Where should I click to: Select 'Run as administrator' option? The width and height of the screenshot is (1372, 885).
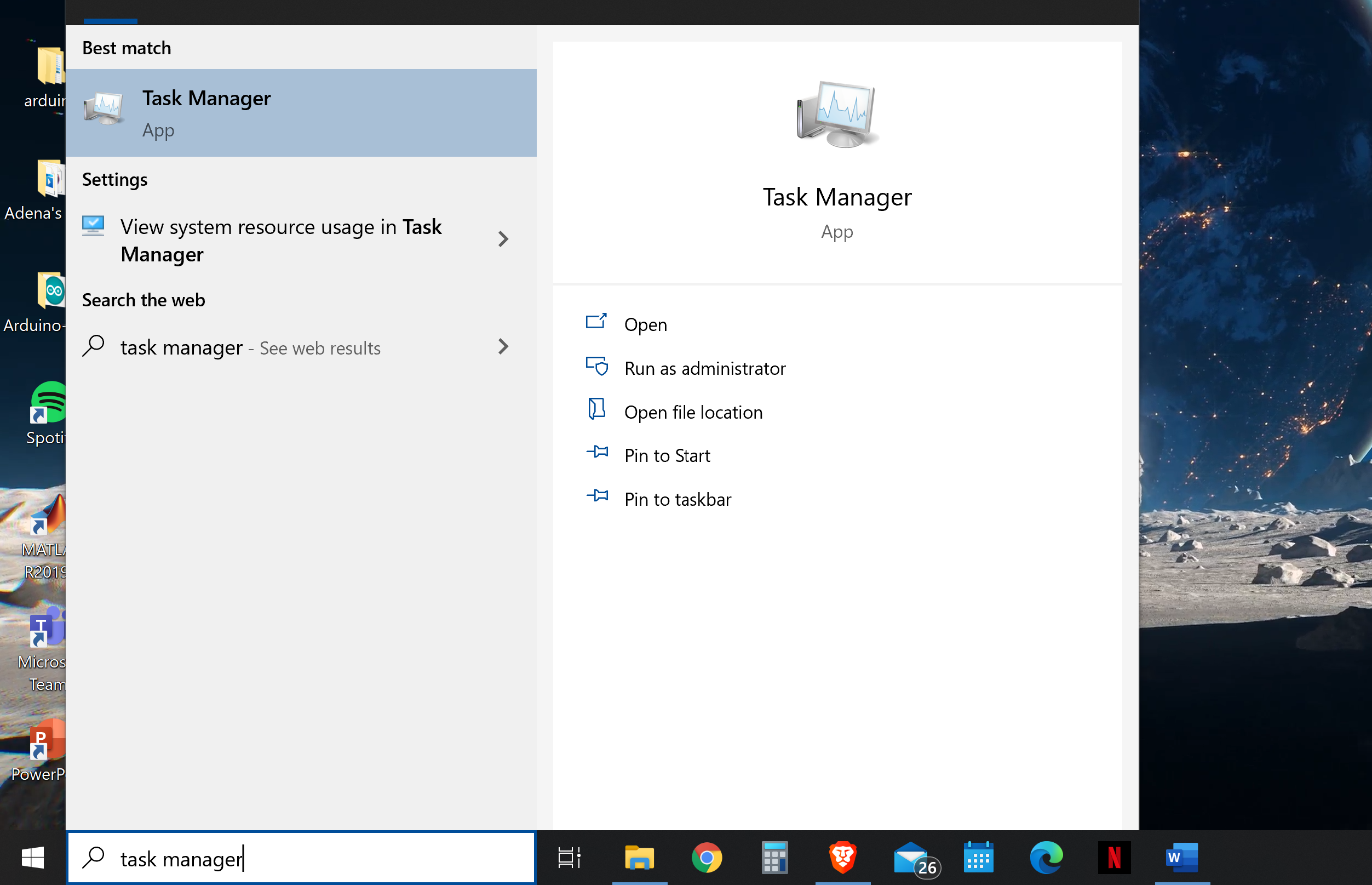705,367
